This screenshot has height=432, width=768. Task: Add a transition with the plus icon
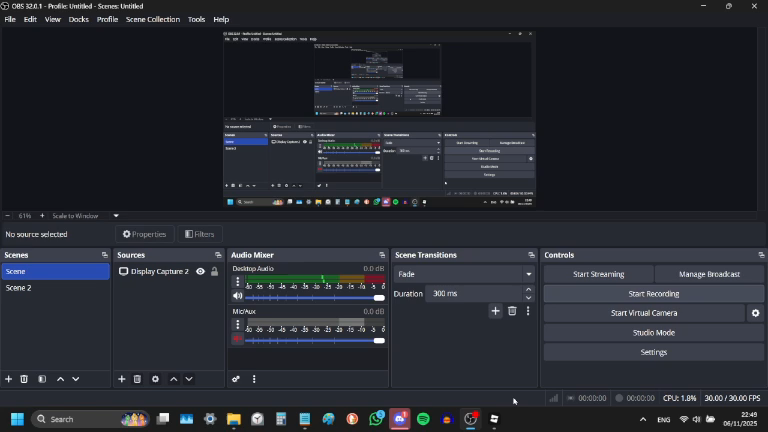click(495, 311)
